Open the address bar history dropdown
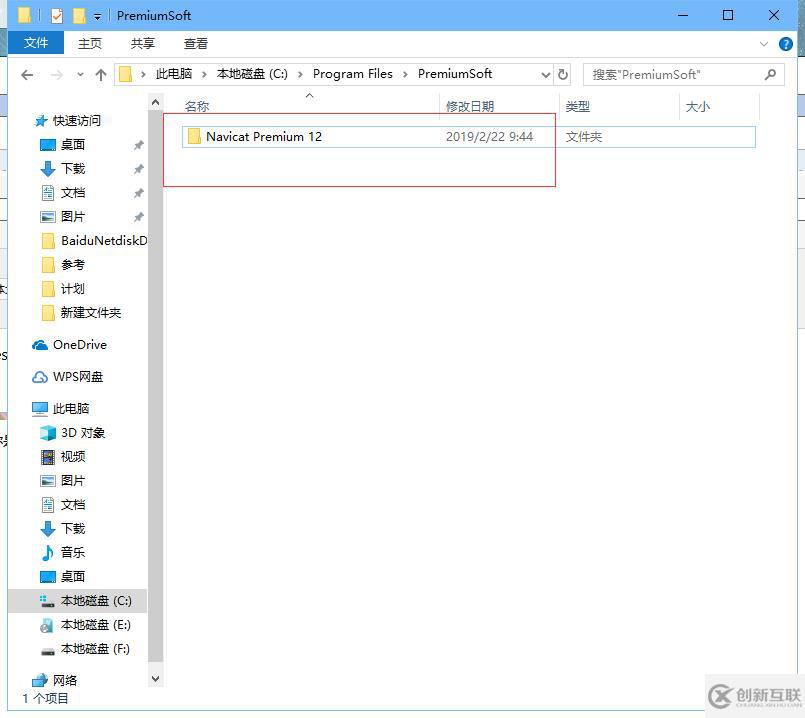The width and height of the screenshot is (805, 718). (546, 75)
